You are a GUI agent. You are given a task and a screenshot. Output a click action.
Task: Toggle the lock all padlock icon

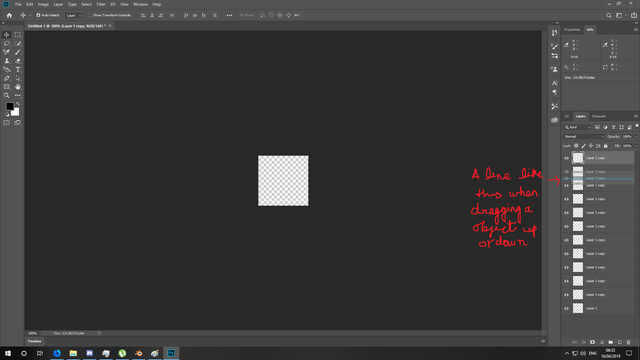(x=606, y=146)
